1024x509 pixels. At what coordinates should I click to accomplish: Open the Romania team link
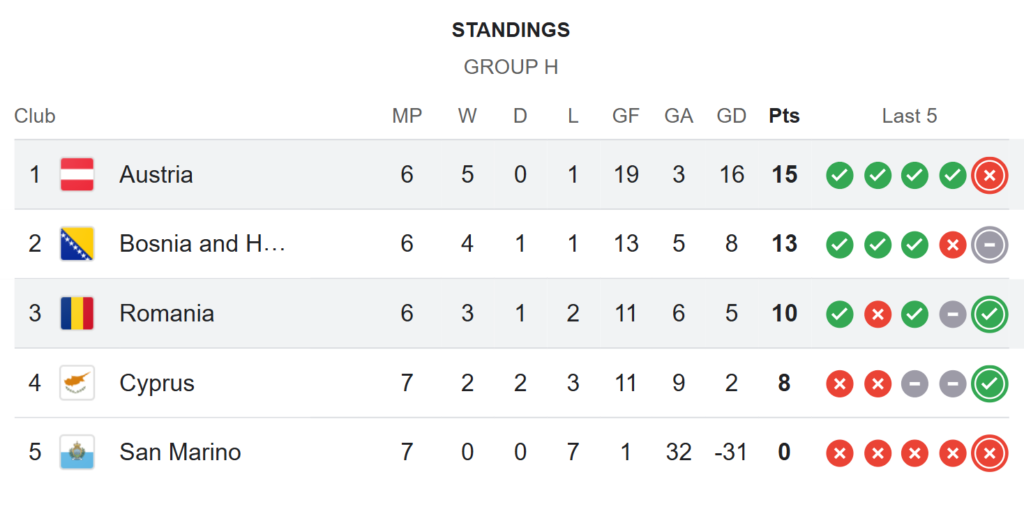click(x=166, y=313)
